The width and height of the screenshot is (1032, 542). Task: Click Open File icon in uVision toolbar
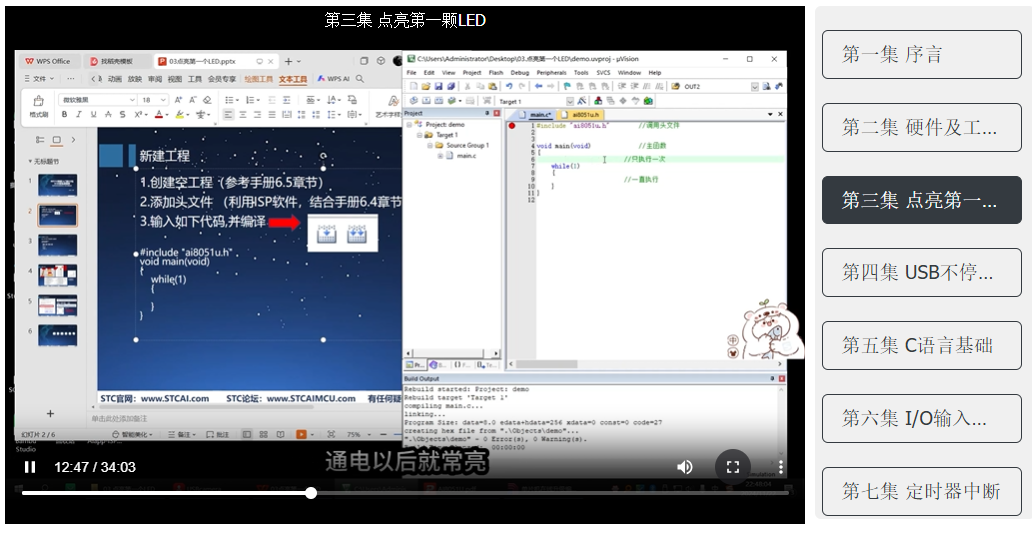[426, 86]
